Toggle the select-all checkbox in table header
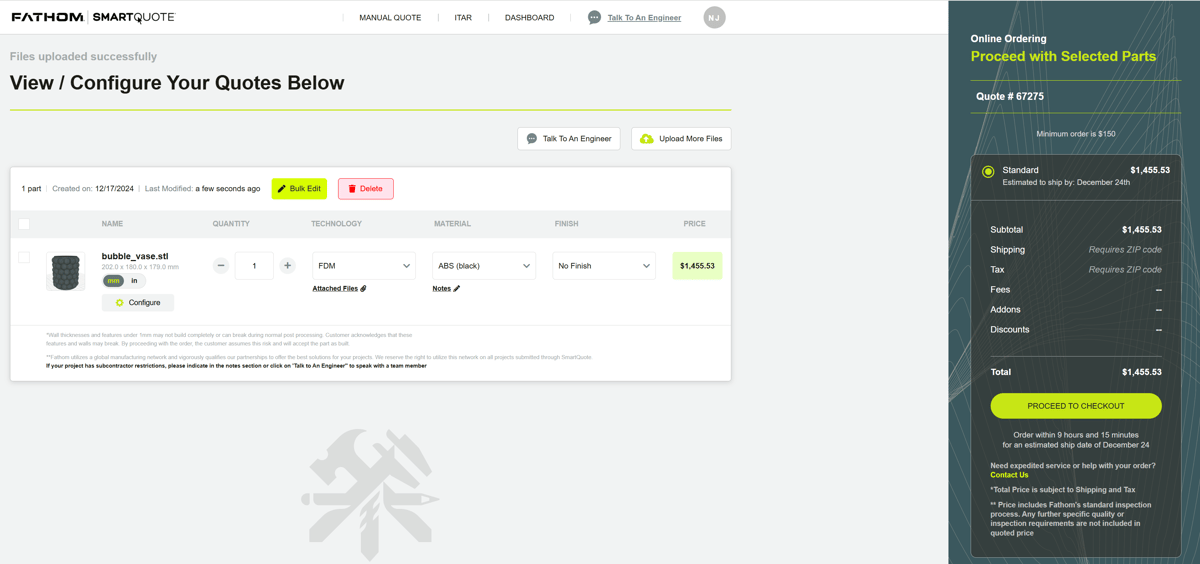The image size is (1200, 564). tap(24, 224)
